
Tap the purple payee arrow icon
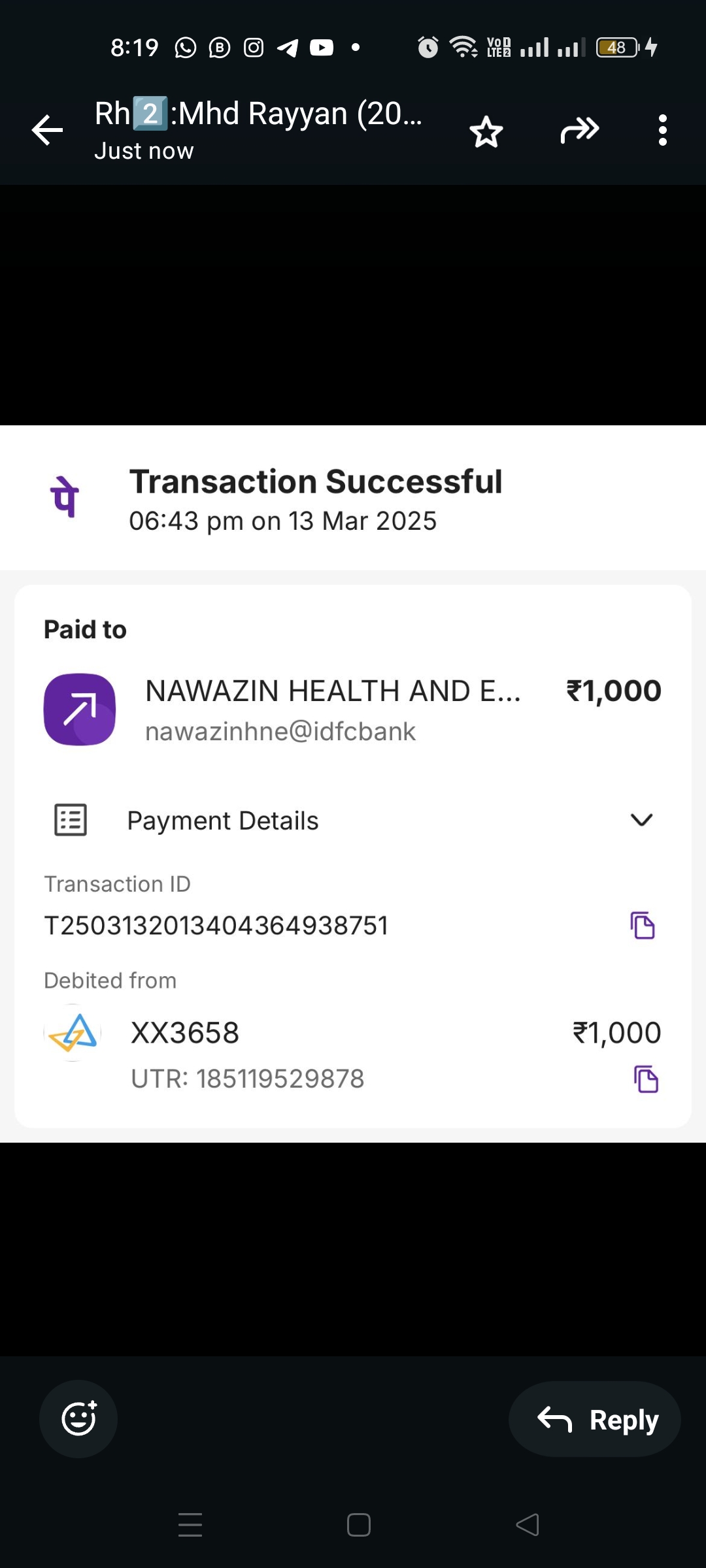coord(80,710)
